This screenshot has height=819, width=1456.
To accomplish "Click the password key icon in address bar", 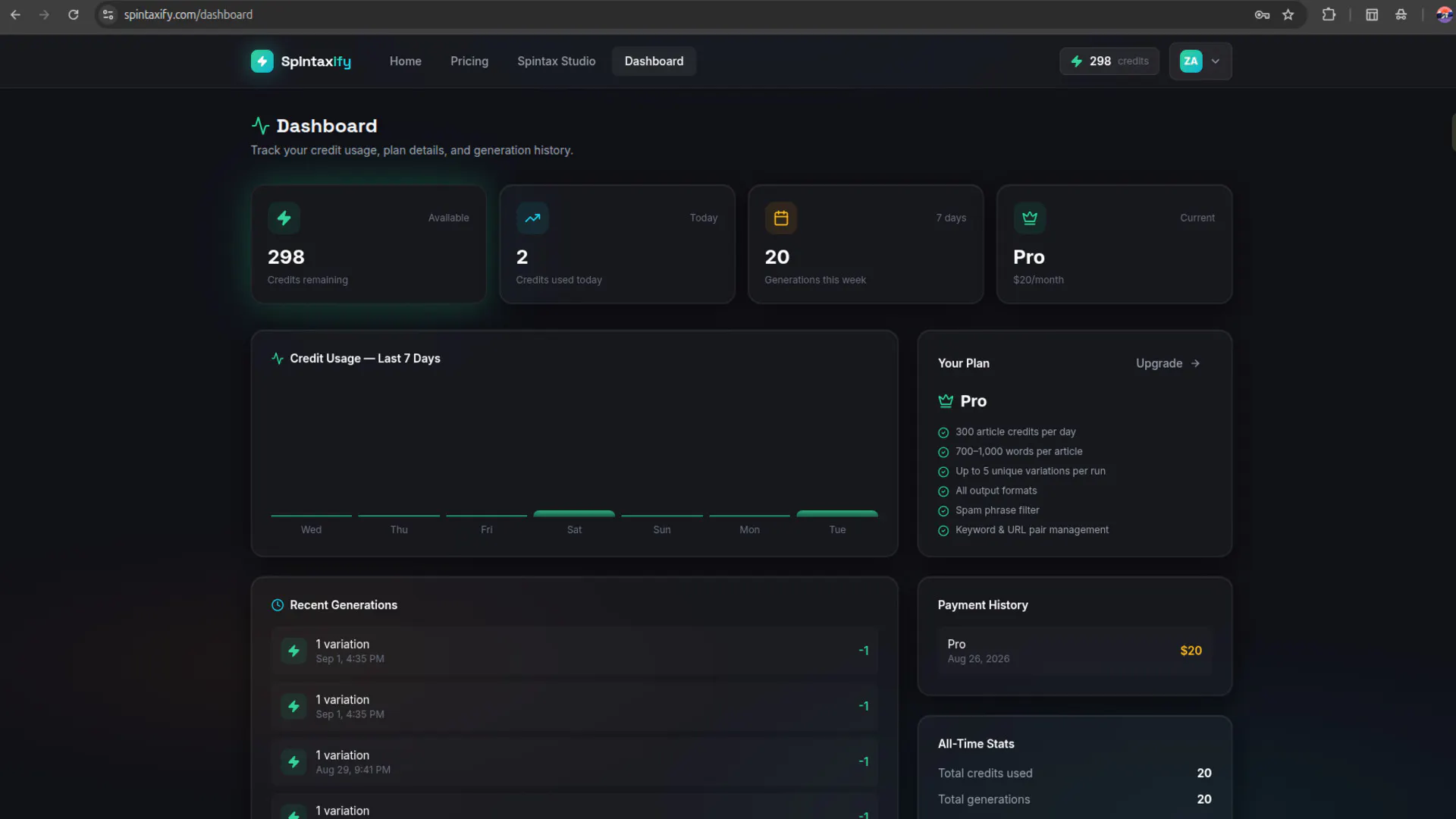I will click(1262, 14).
